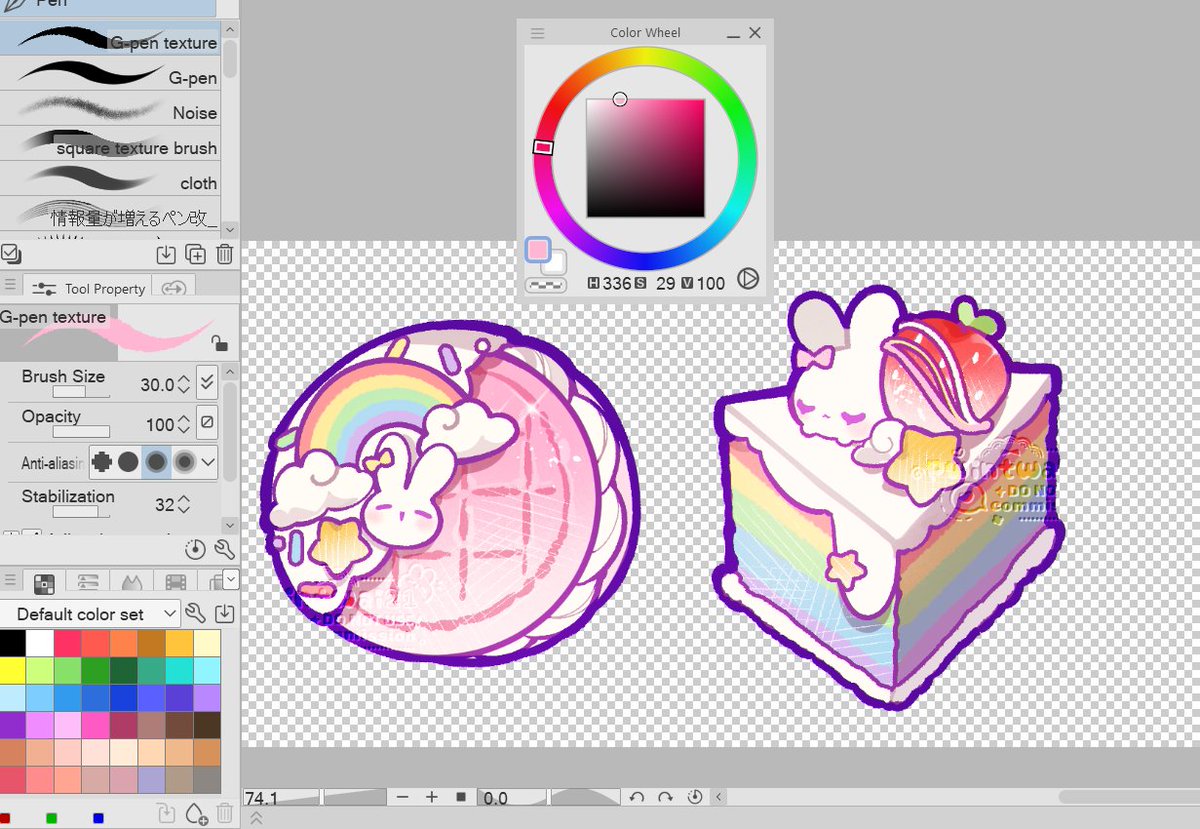Select anti-aliasing Middle option
The height and width of the screenshot is (829, 1200).
click(x=156, y=462)
